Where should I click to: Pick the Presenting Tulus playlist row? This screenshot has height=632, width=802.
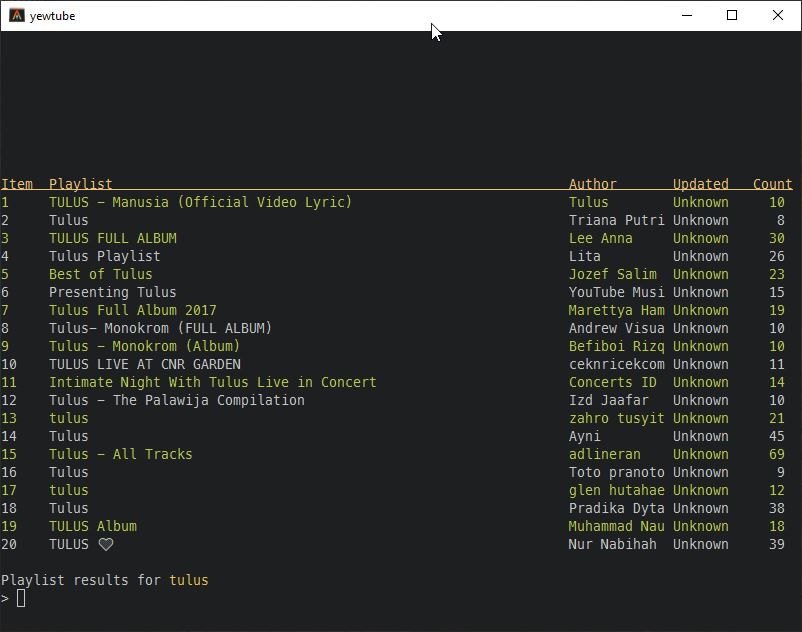click(x=112, y=292)
